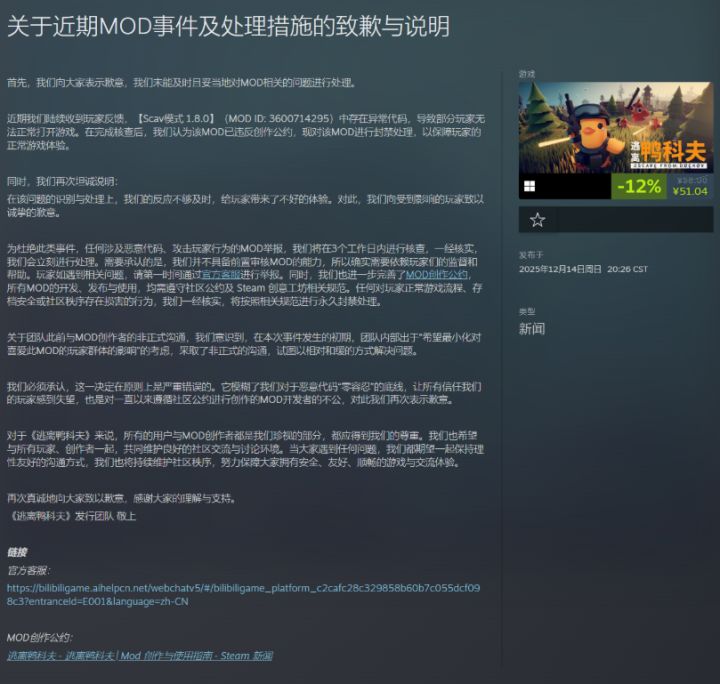Click the 官方客服: label under 链接
This screenshot has width=720, height=684.
(x=28, y=571)
